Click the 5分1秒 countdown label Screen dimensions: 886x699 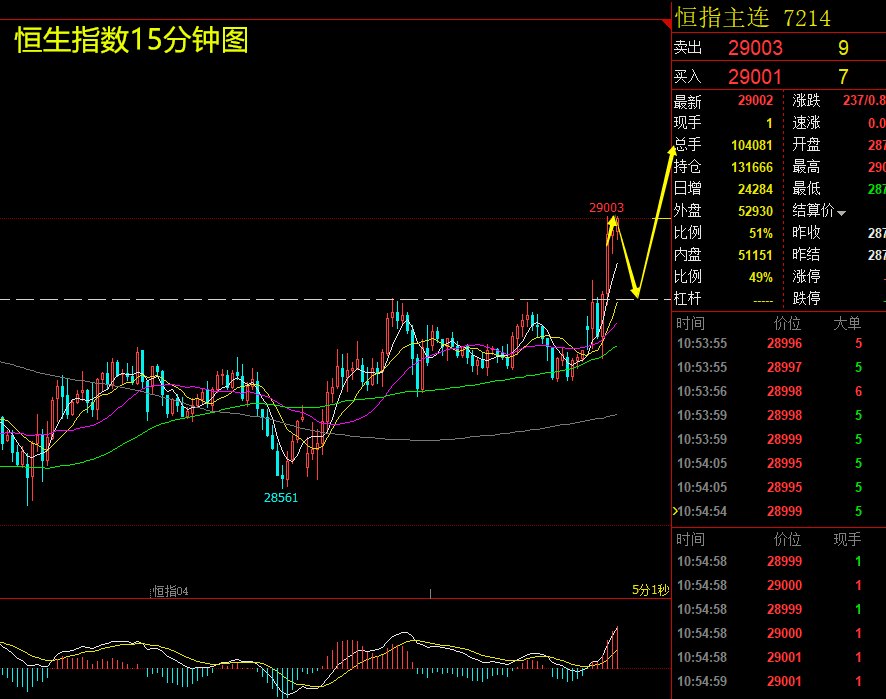[650, 591]
